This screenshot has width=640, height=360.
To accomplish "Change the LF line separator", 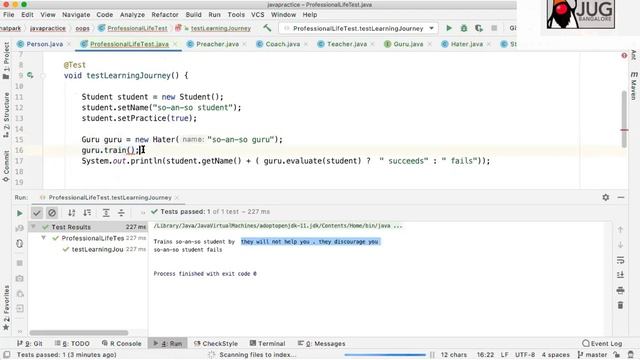I will [504, 355].
